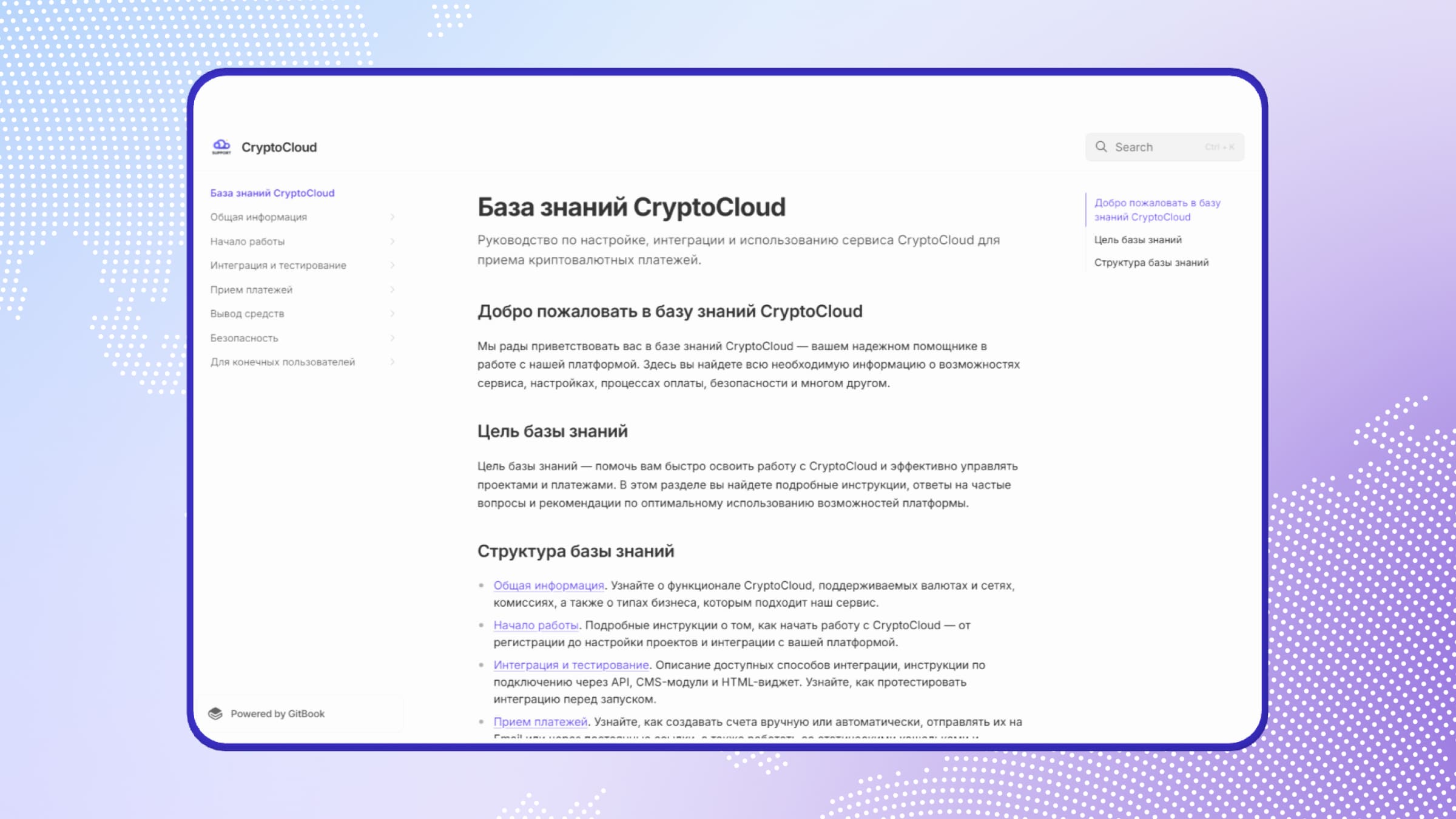Click the Общая информация body hyperlink

pyautogui.click(x=549, y=585)
